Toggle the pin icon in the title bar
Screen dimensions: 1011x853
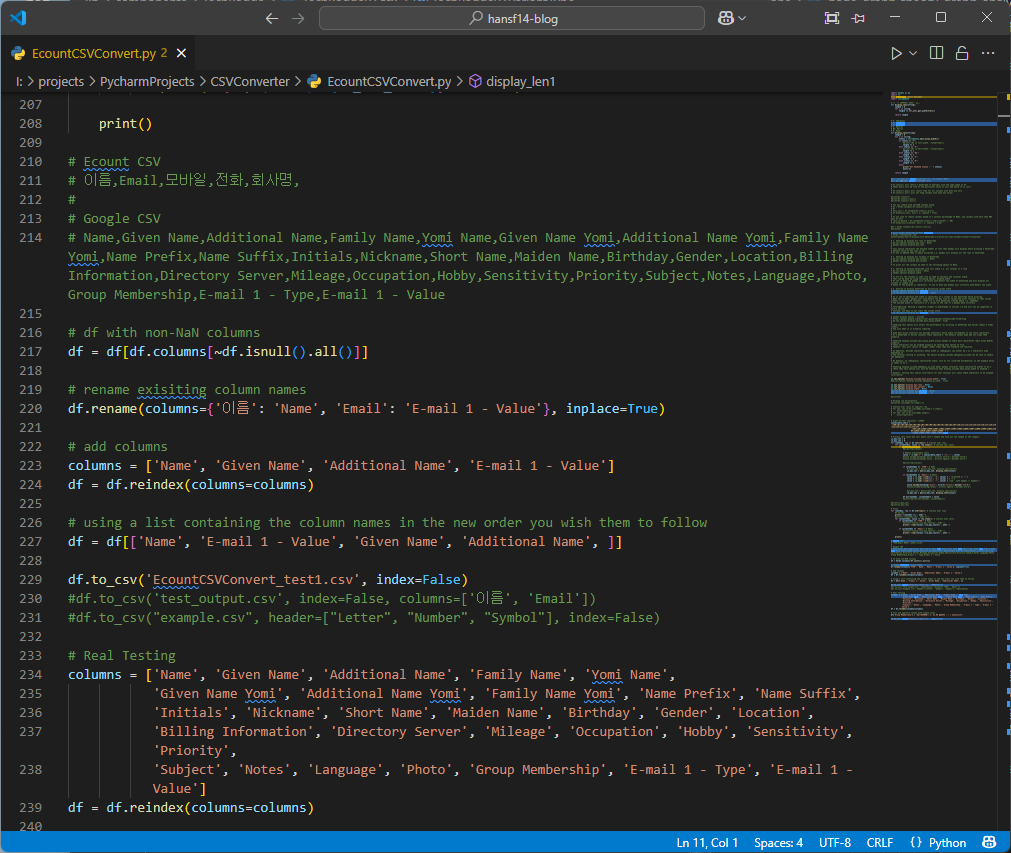[x=859, y=18]
